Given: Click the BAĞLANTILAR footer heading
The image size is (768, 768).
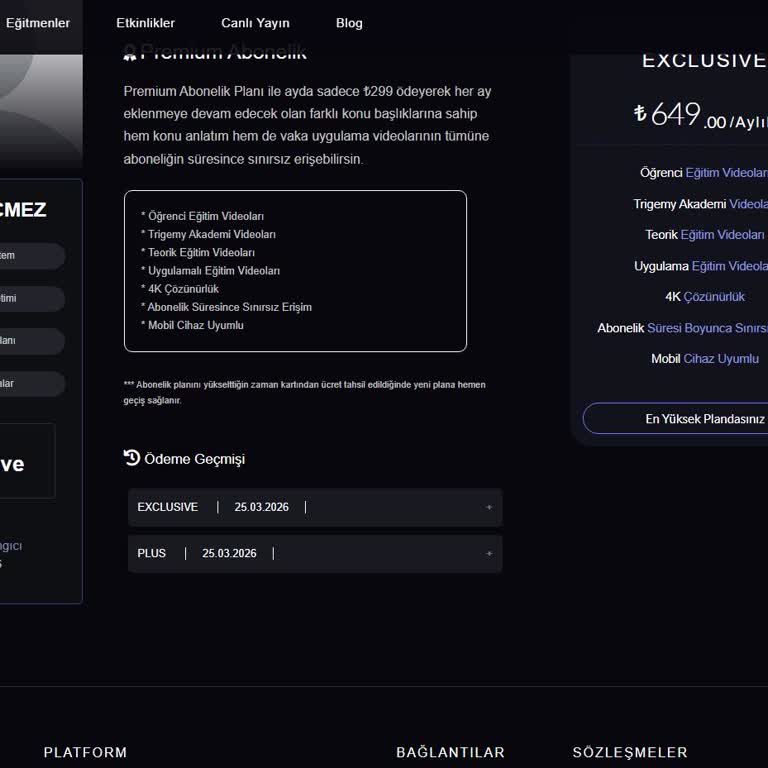Looking at the screenshot, I should [x=450, y=752].
